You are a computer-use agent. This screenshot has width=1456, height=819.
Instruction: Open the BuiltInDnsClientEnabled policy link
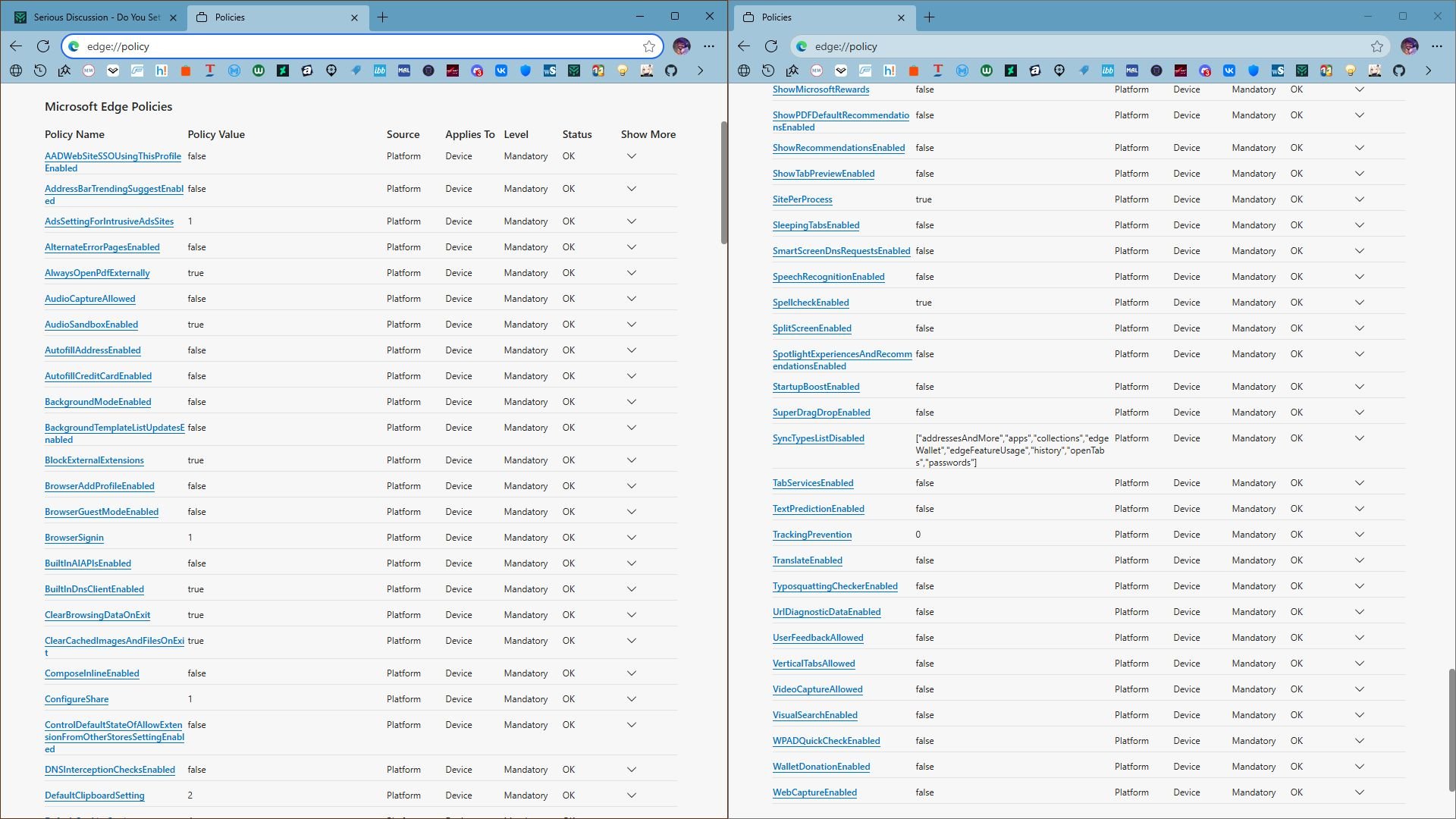[94, 589]
